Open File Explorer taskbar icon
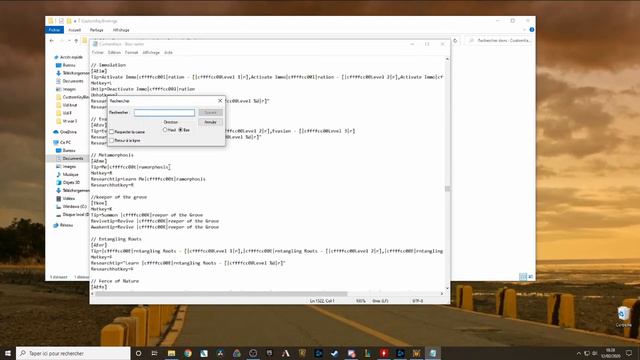This screenshot has height=360, width=640. 171,353
